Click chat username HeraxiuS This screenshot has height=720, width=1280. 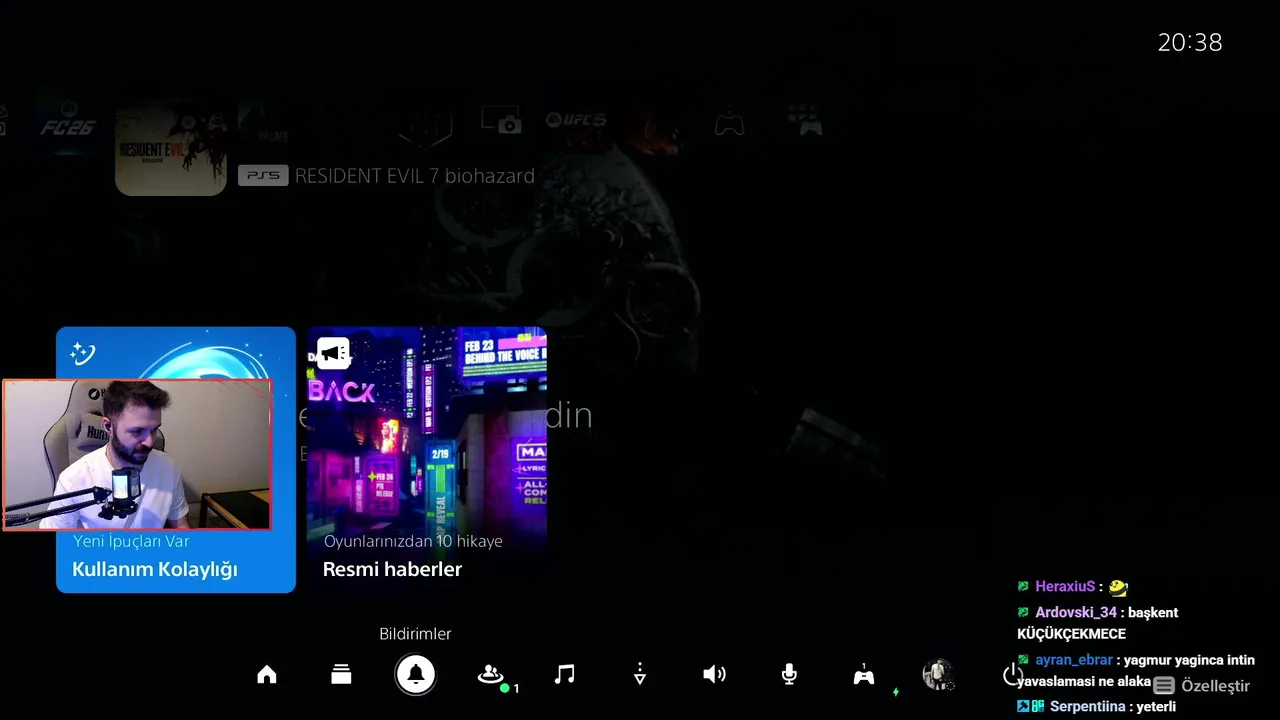click(1065, 587)
